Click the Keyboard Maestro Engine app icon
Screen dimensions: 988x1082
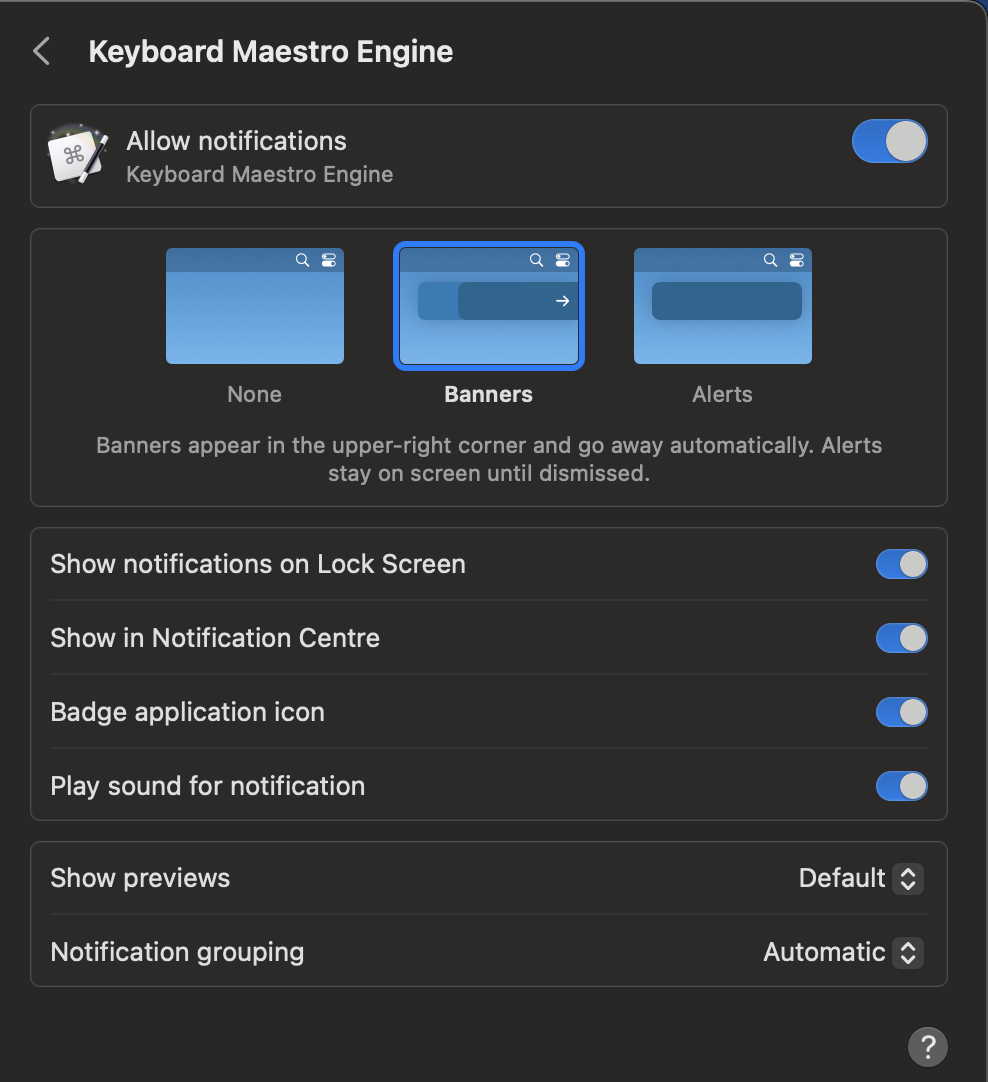78,154
